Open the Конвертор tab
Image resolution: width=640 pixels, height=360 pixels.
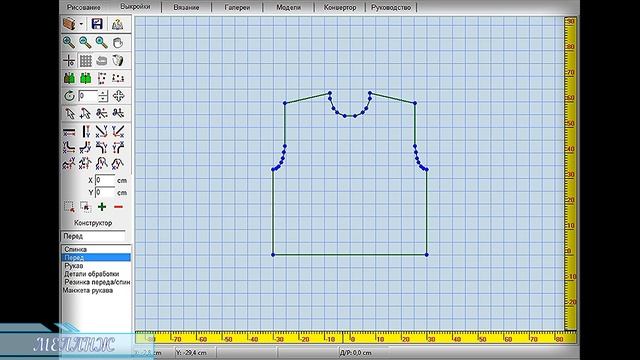point(340,7)
